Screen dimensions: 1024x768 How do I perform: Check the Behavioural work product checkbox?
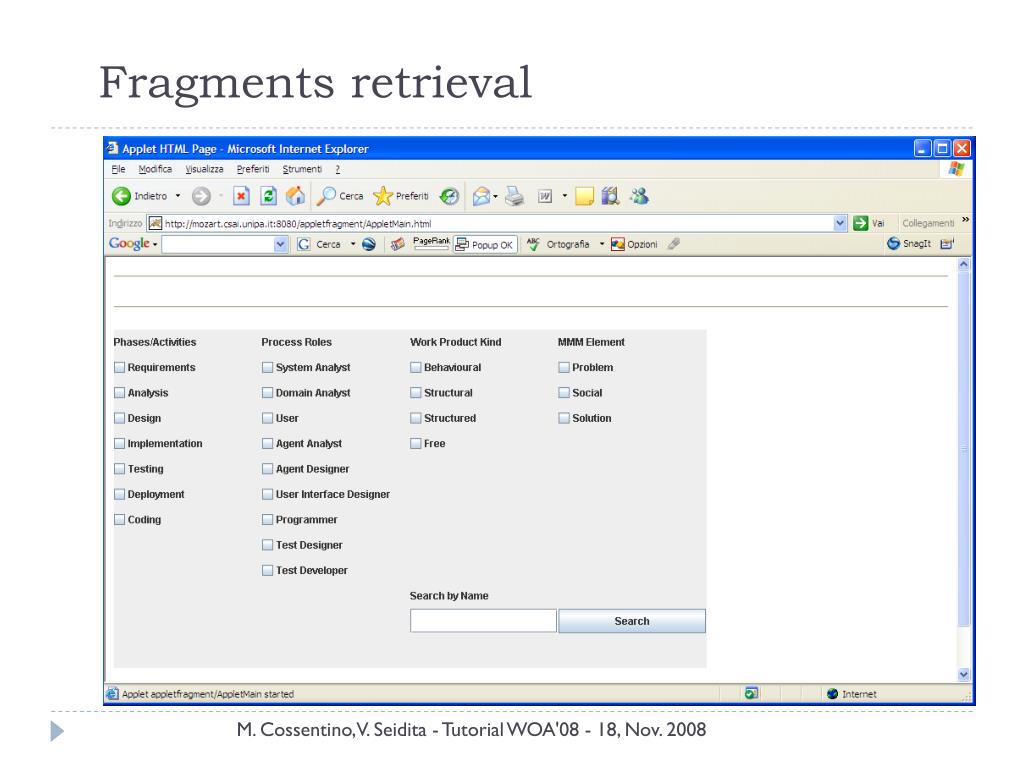pyautogui.click(x=415, y=368)
